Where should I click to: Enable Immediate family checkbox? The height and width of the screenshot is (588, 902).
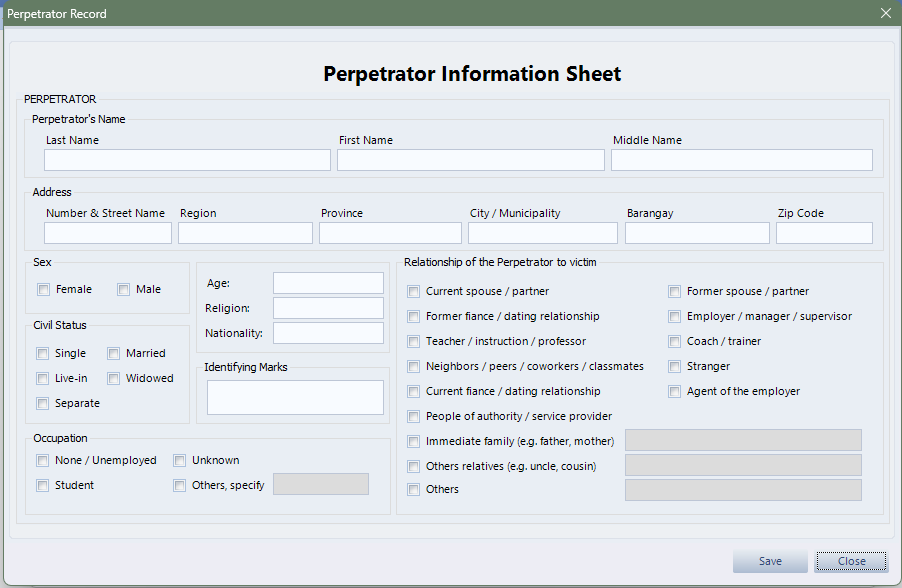click(x=414, y=442)
